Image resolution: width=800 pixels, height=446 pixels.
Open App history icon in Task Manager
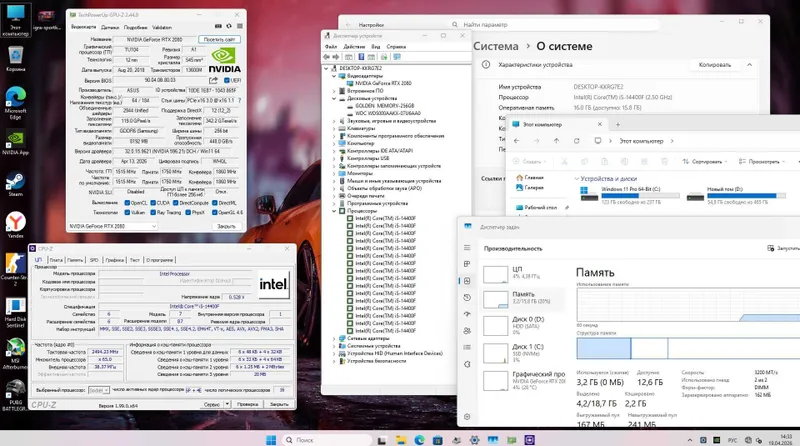[467, 298]
